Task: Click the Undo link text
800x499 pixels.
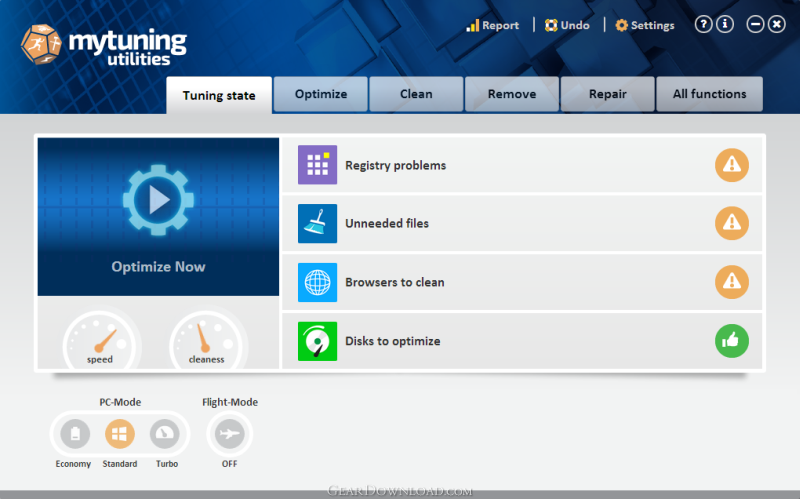Action: [x=575, y=26]
